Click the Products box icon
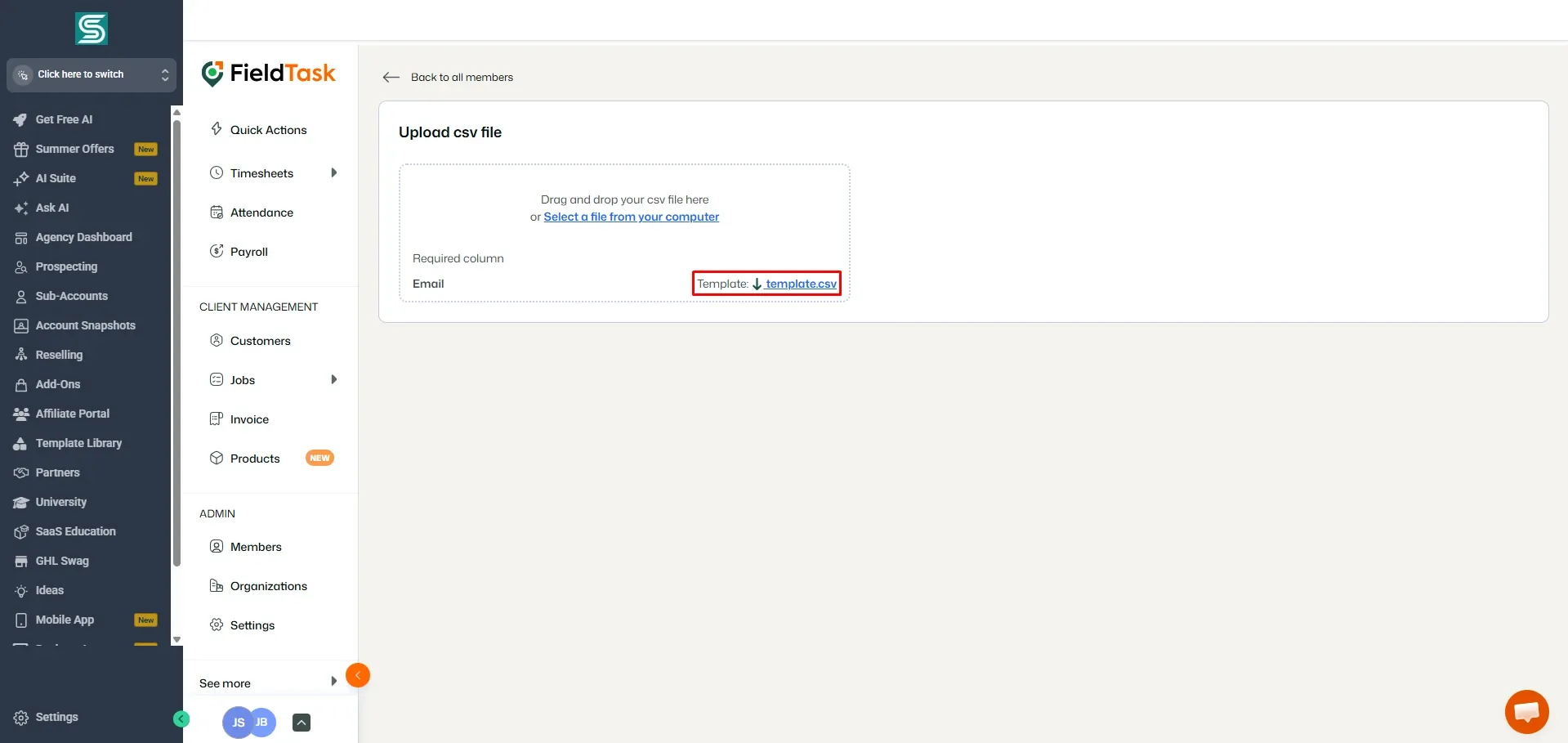Screen dimensions: 1568x743 [217, 458]
